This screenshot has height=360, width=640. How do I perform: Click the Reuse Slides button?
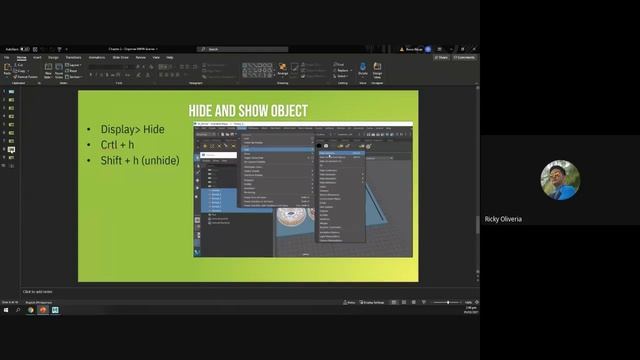[x=59, y=71]
